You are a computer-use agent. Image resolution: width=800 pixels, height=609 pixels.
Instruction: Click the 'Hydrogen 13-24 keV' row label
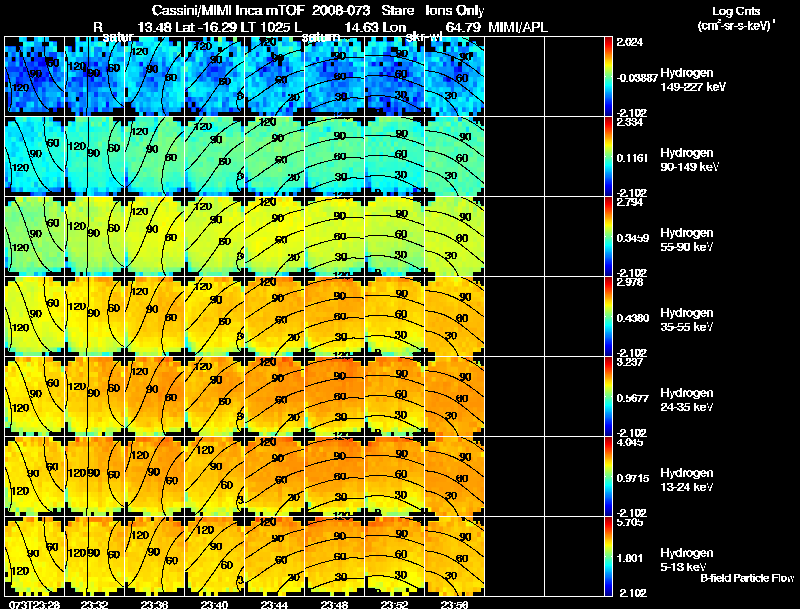[x=687, y=480]
